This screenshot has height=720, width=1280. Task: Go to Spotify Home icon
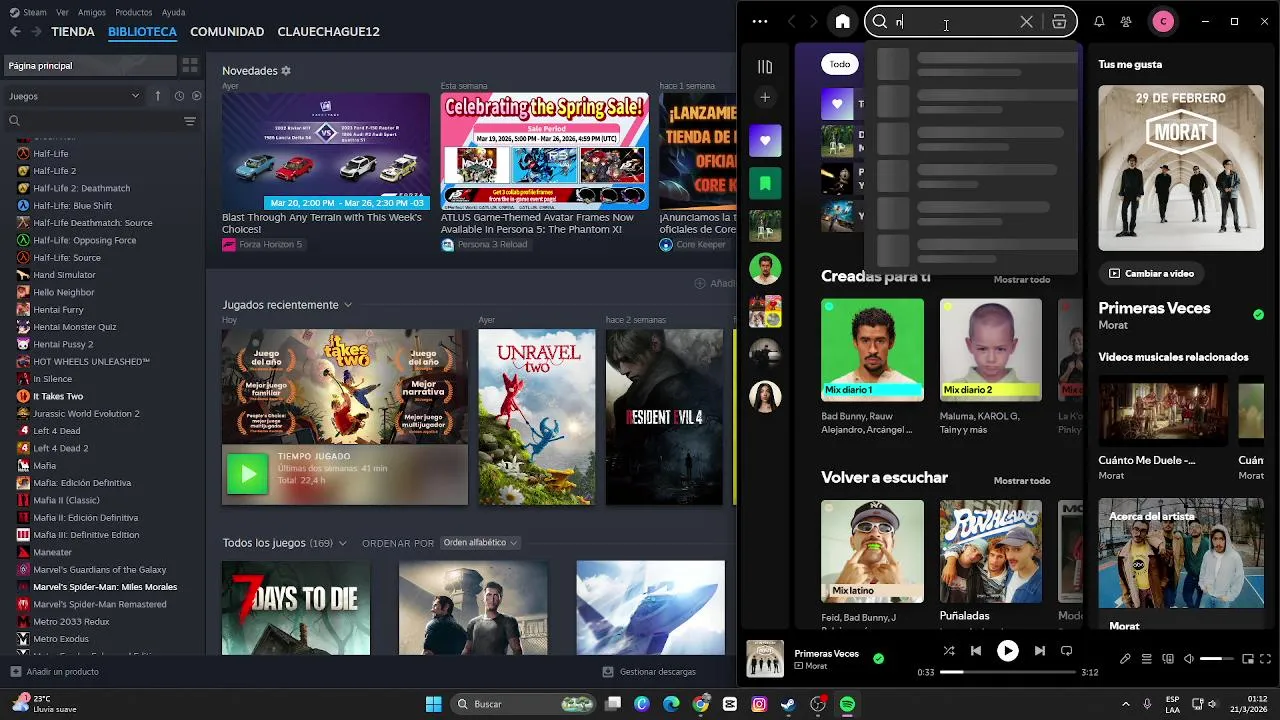(843, 21)
